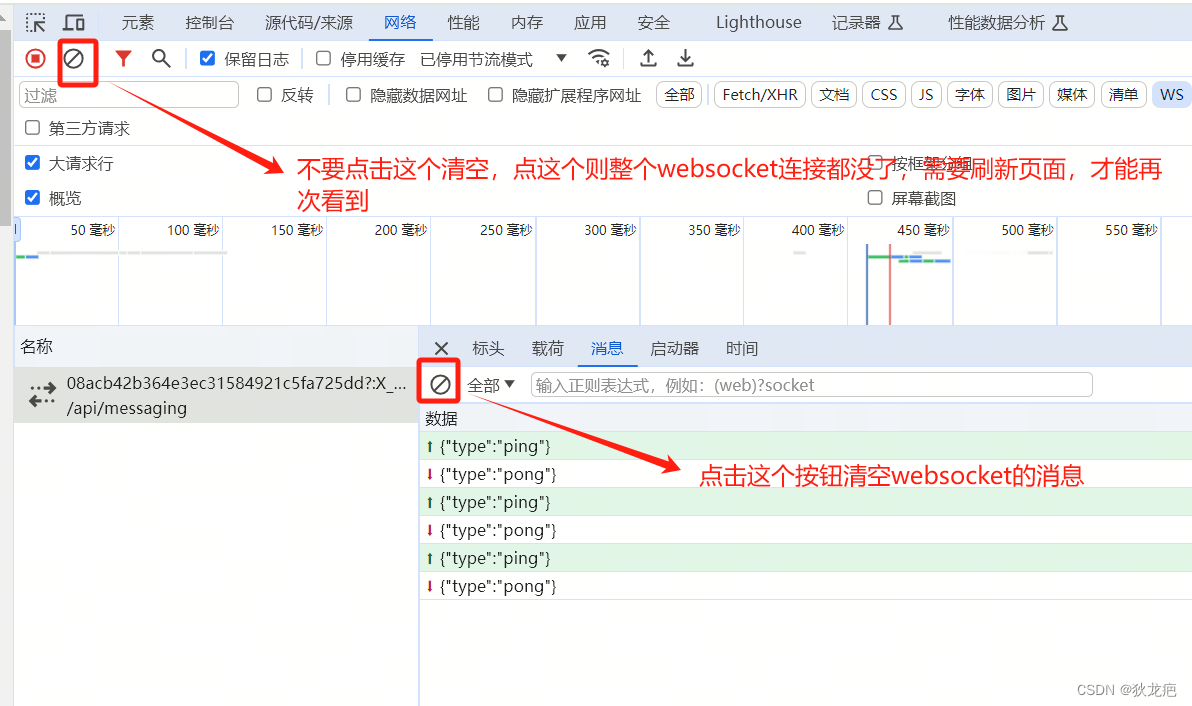
Task: Switch to the 控制台 tab
Action: pos(209,23)
